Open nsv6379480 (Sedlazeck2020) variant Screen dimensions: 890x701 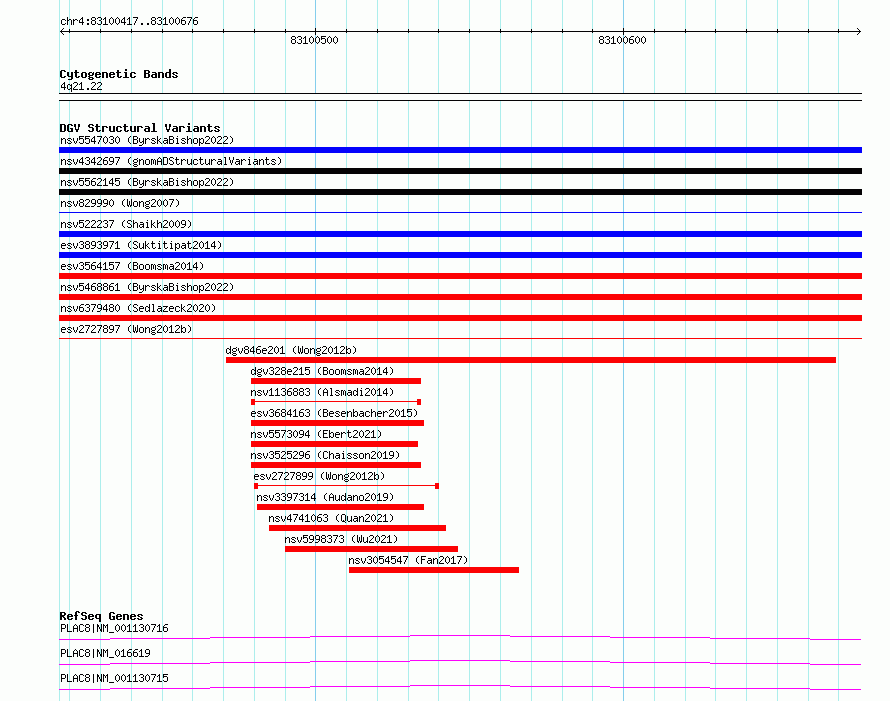(x=138, y=308)
